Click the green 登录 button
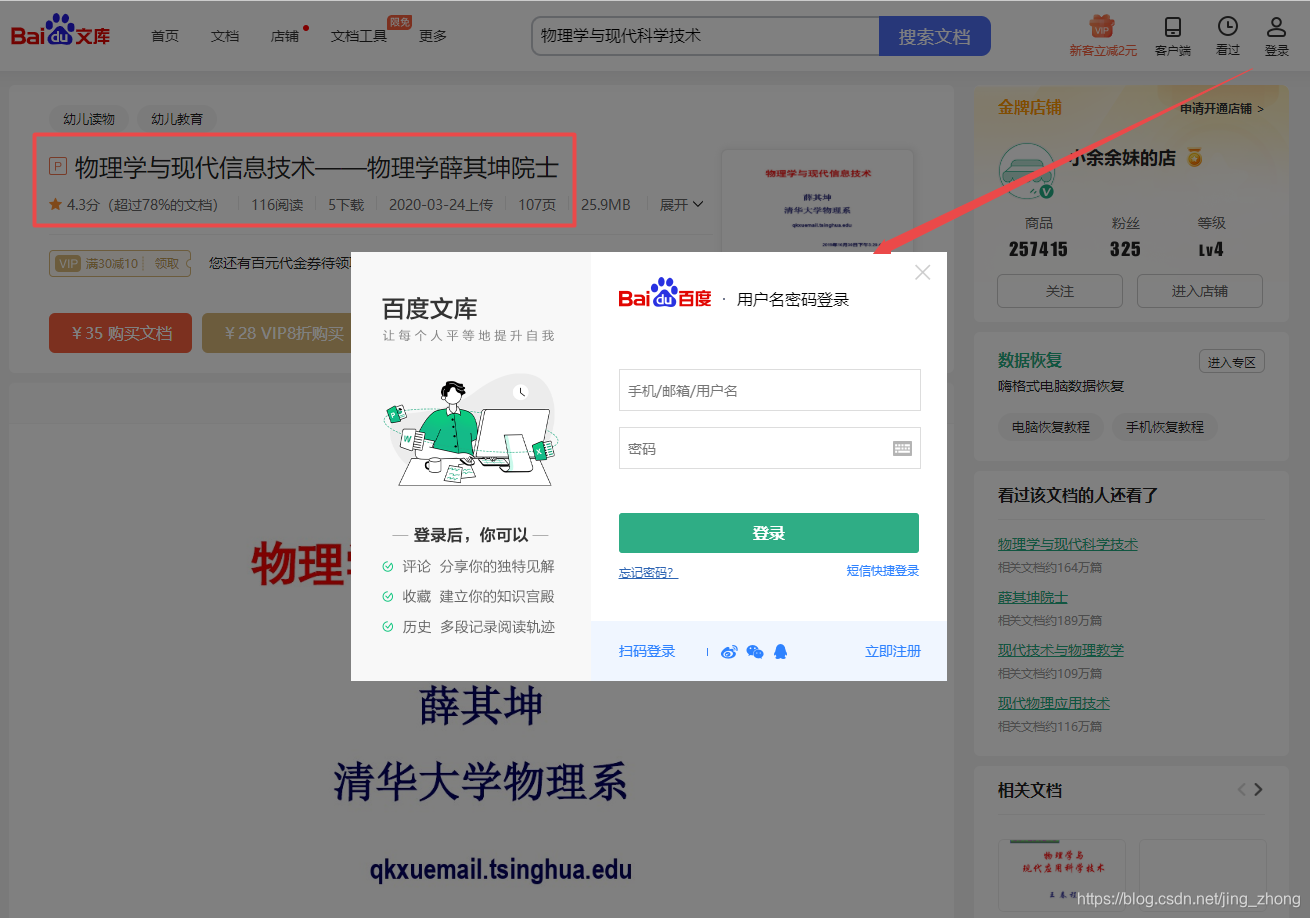The height and width of the screenshot is (918, 1310). 769,533
